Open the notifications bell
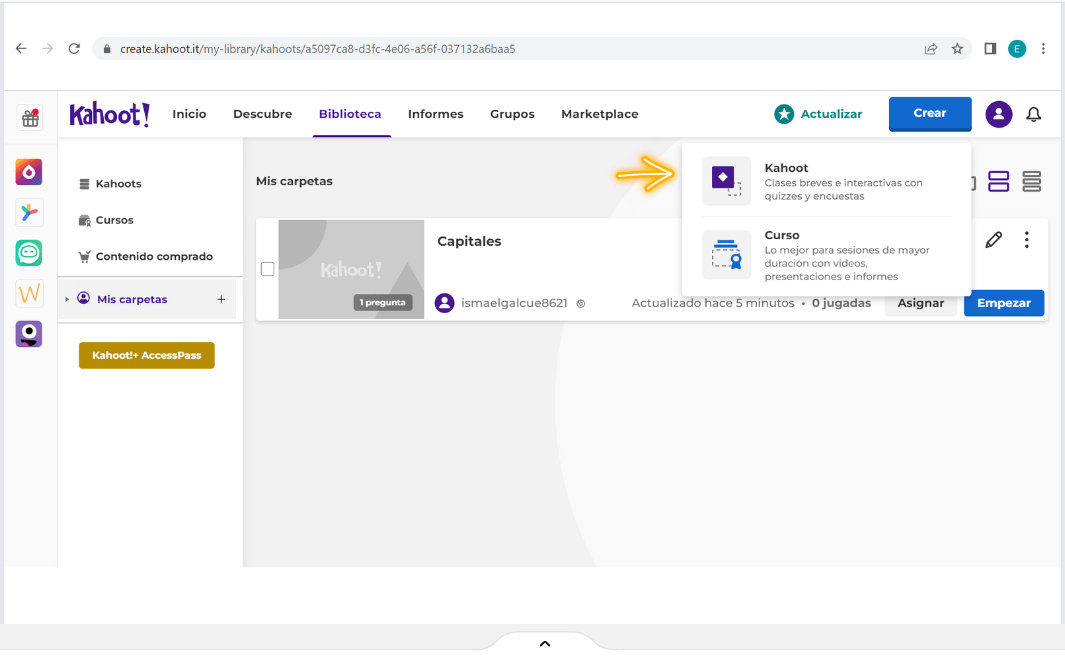Image resolution: width=1065 pixels, height=656 pixels. (1033, 114)
